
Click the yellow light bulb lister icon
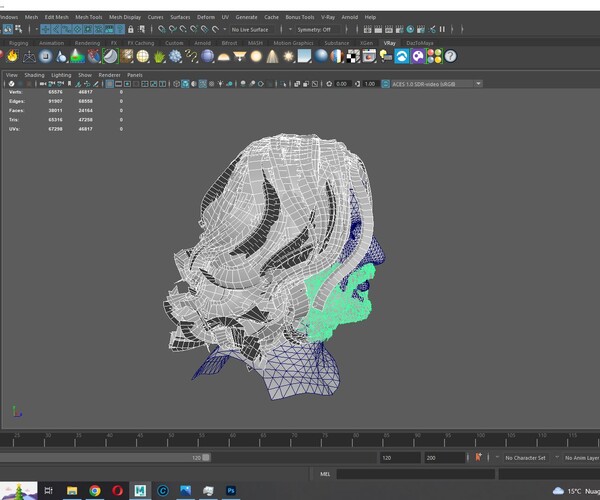(x=386, y=56)
